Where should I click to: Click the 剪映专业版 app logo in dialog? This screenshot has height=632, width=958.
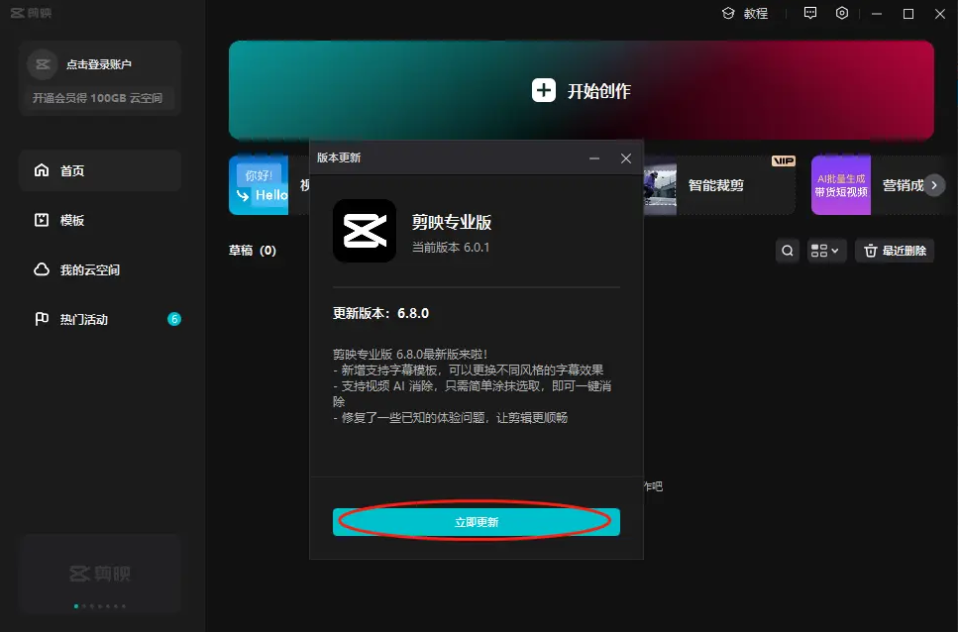364,231
